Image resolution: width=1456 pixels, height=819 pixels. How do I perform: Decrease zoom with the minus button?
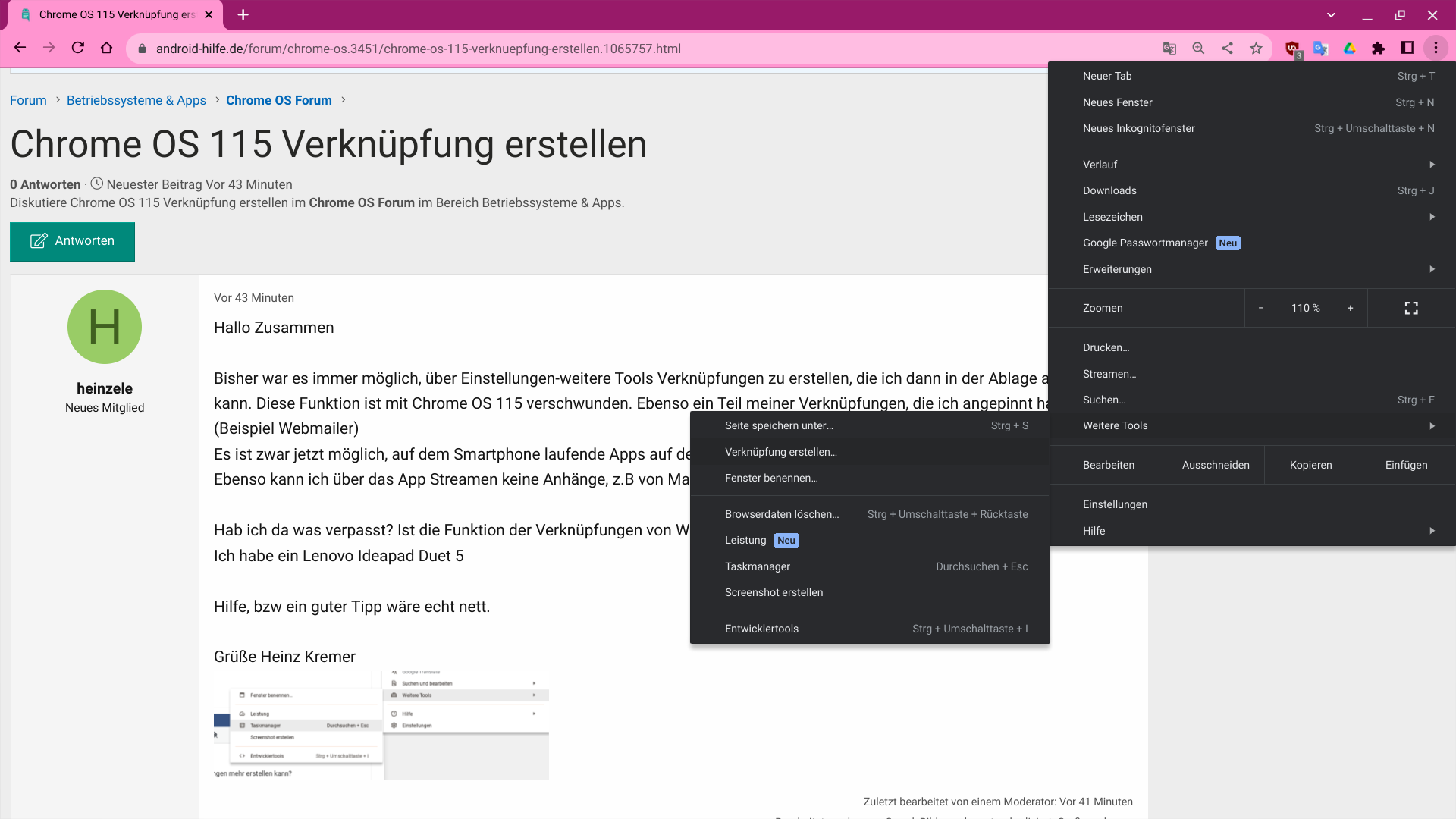pos(1260,308)
